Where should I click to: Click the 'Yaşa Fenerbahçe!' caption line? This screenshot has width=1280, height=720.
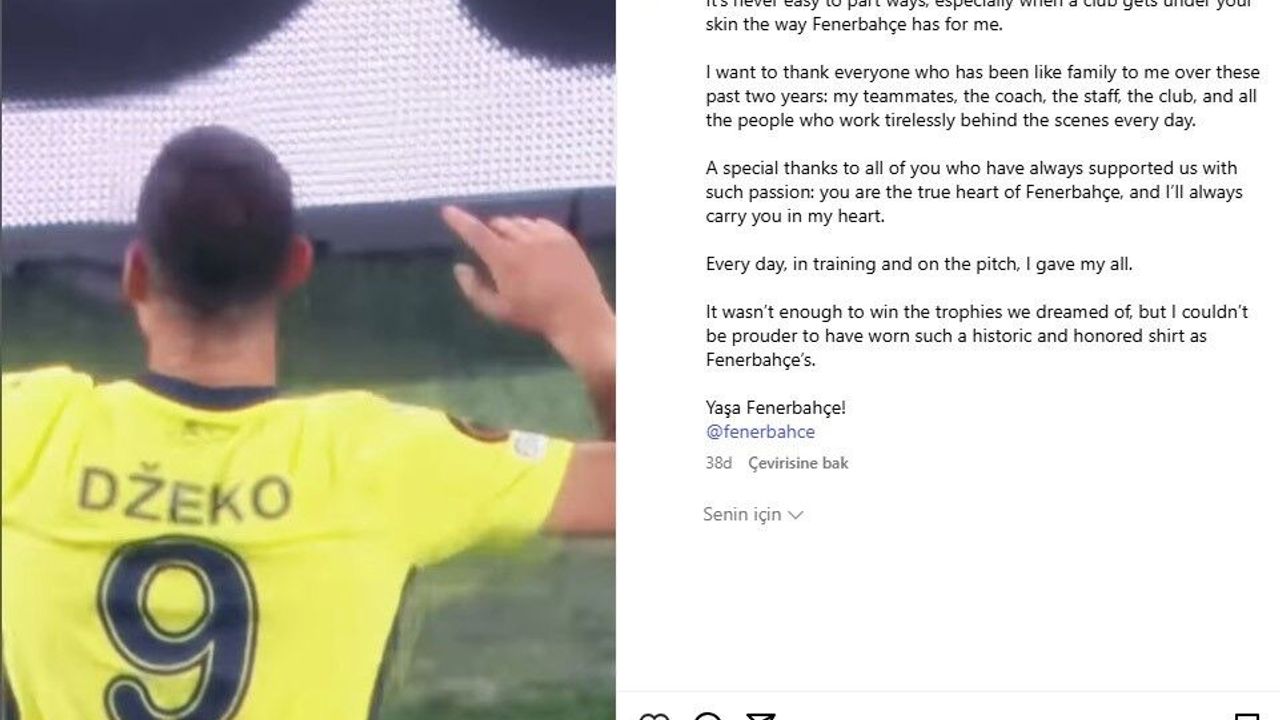[776, 408]
